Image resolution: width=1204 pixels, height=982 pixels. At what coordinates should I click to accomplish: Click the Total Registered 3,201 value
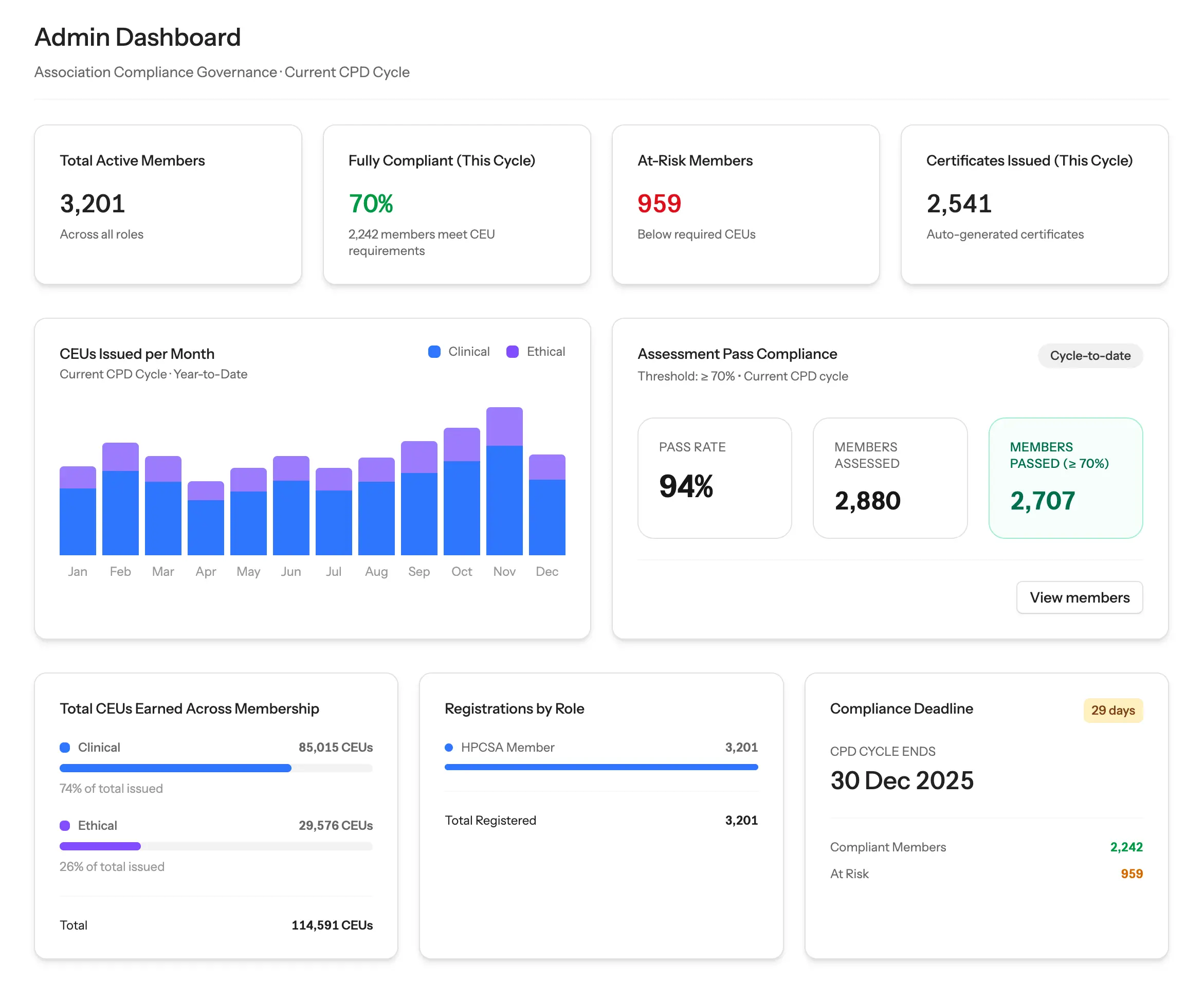pos(741,820)
